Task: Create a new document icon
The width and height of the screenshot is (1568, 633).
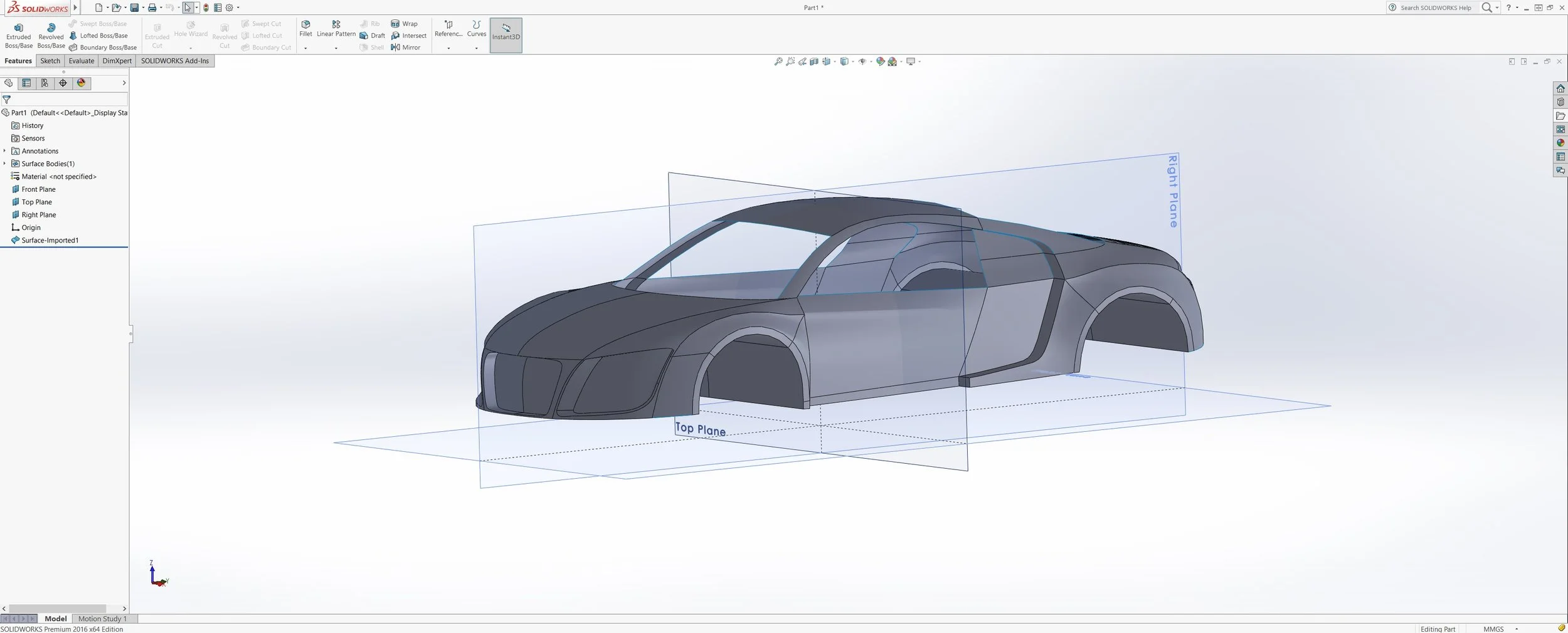Action: 98,8
